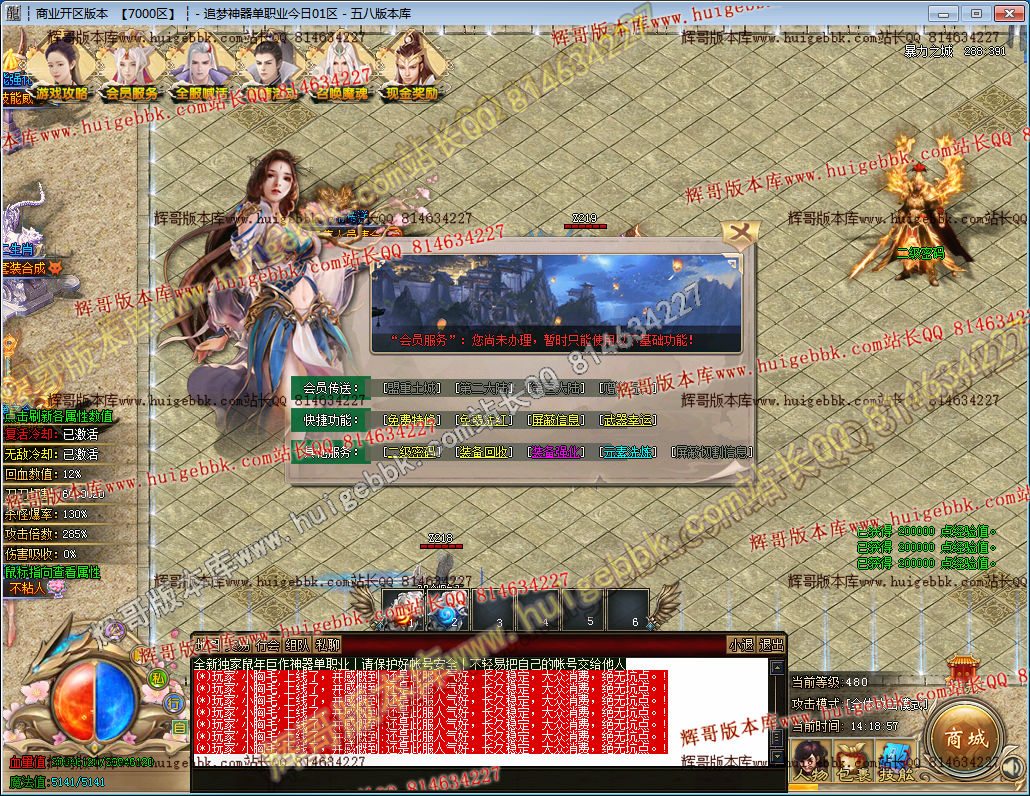The width and height of the screenshot is (1030, 796).
Task: Activate skill slot 1 in hotbar
Action: point(404,610)
